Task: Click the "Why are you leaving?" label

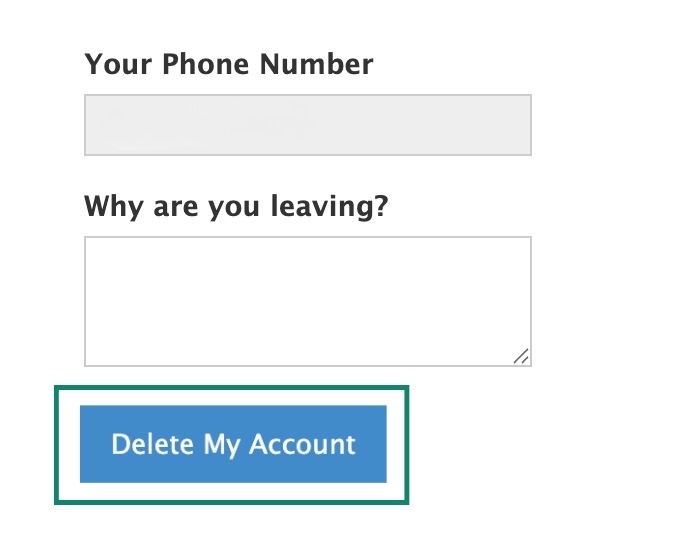Action: tap(236, 207)
